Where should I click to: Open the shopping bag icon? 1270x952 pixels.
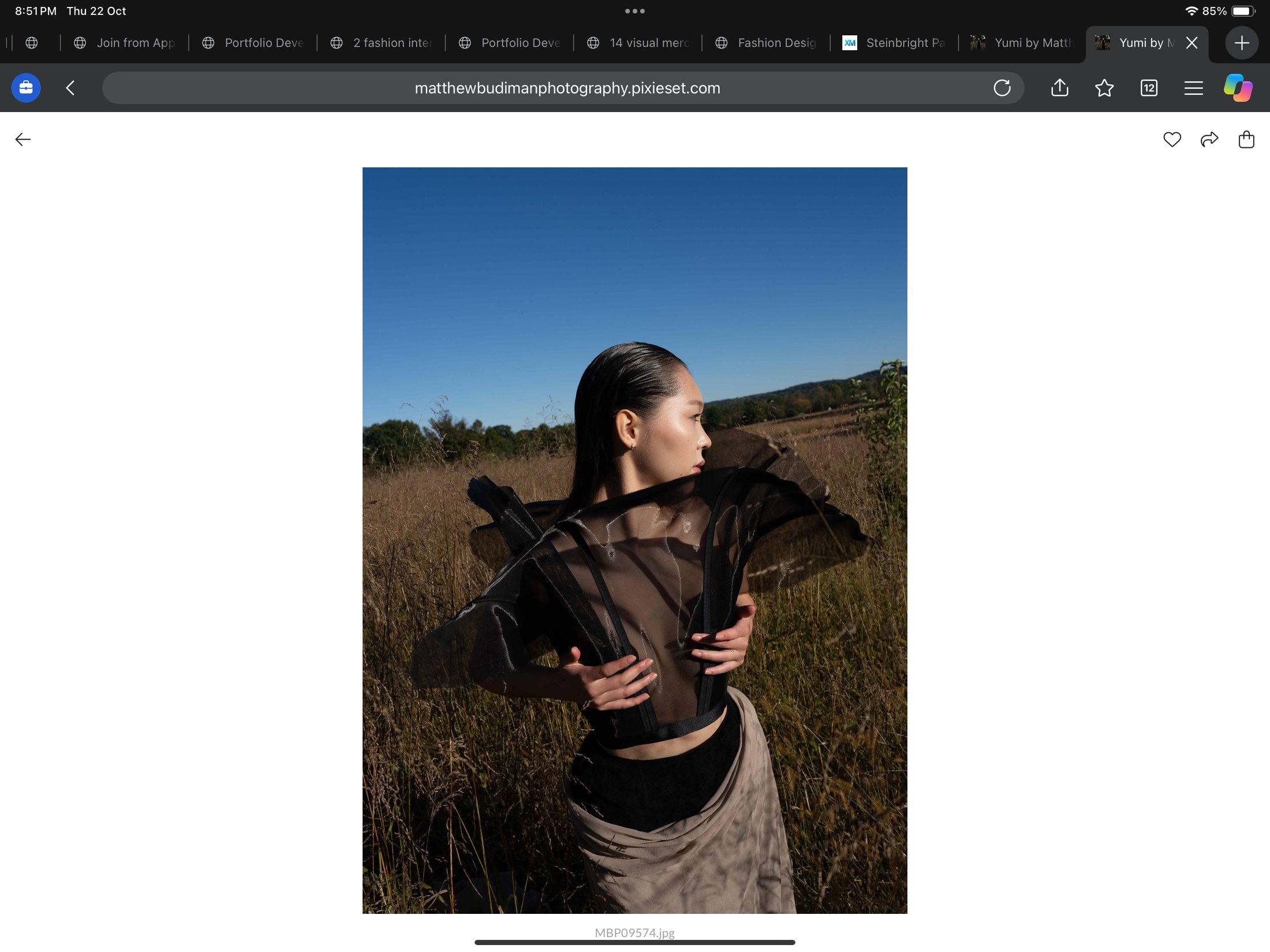(x=1246, y=139)
